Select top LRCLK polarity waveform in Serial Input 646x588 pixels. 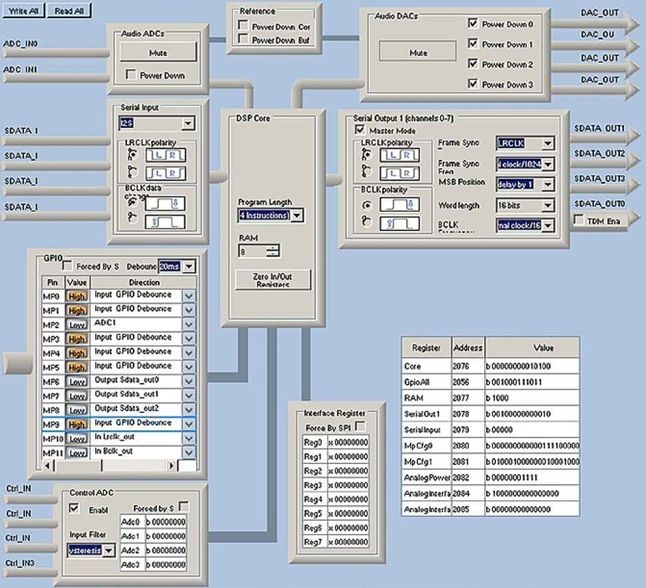(164, 156)
